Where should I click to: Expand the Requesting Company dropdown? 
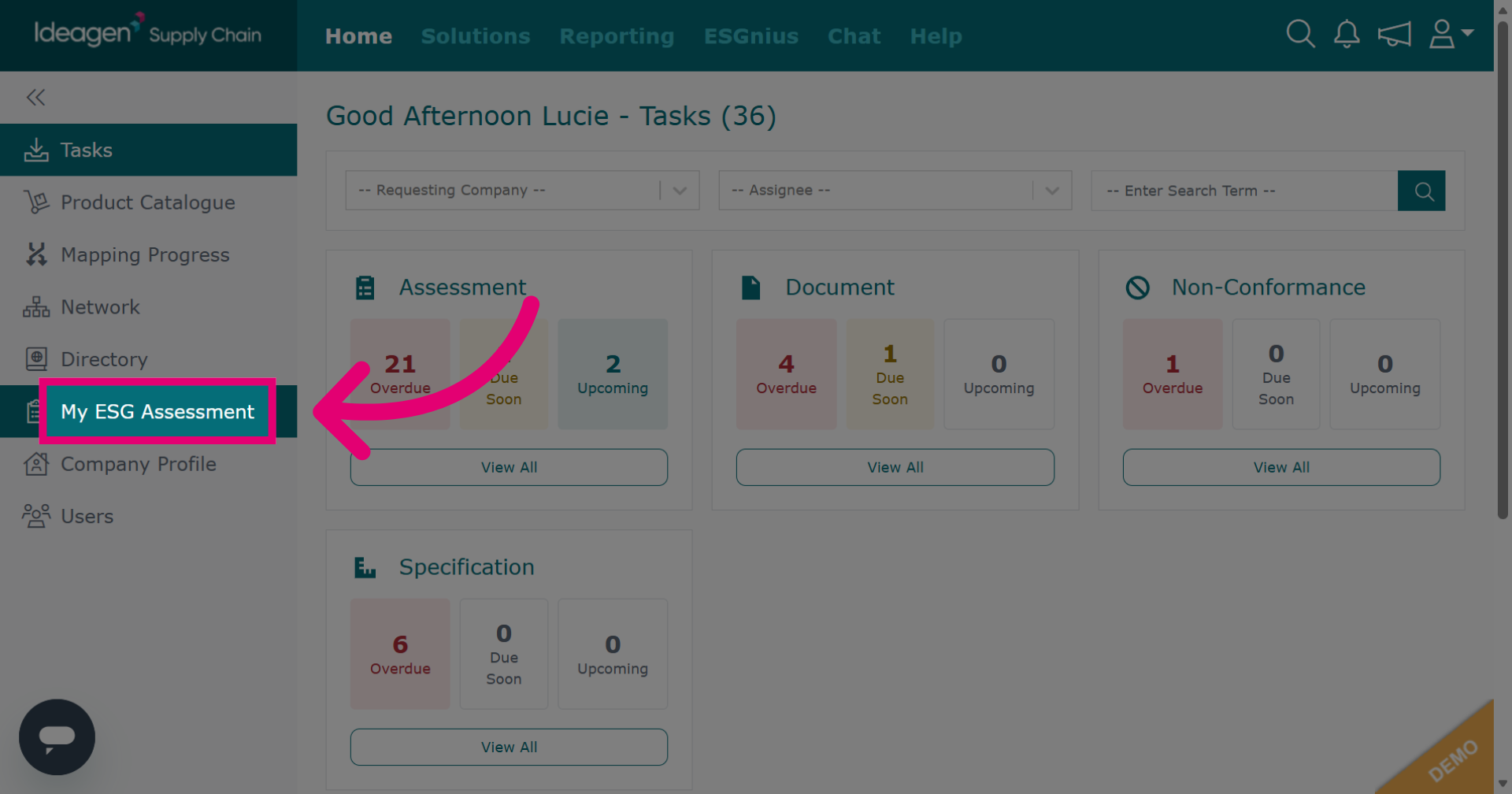(522, 191)
